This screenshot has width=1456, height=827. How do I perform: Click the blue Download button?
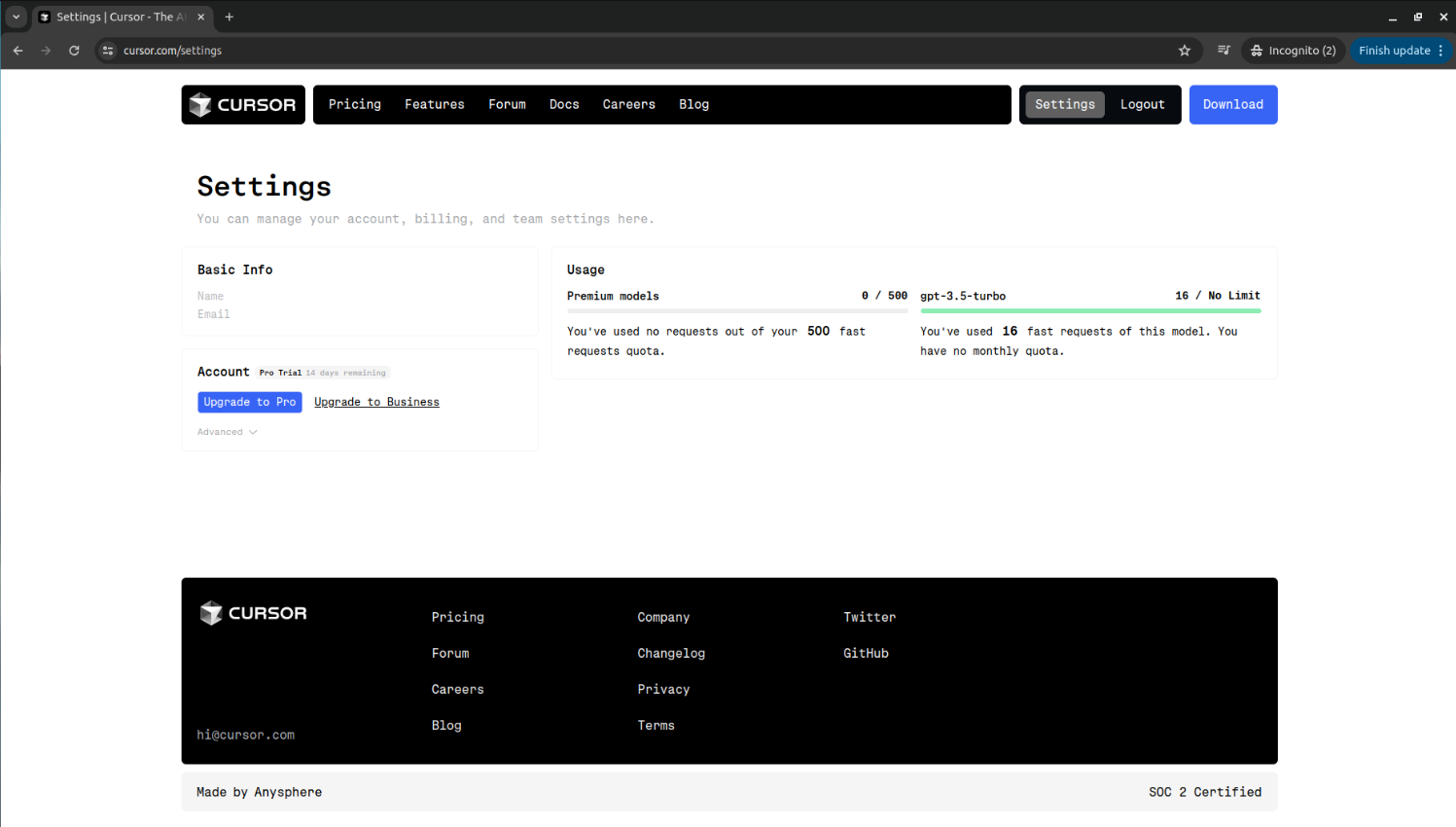coord(1233,104)
